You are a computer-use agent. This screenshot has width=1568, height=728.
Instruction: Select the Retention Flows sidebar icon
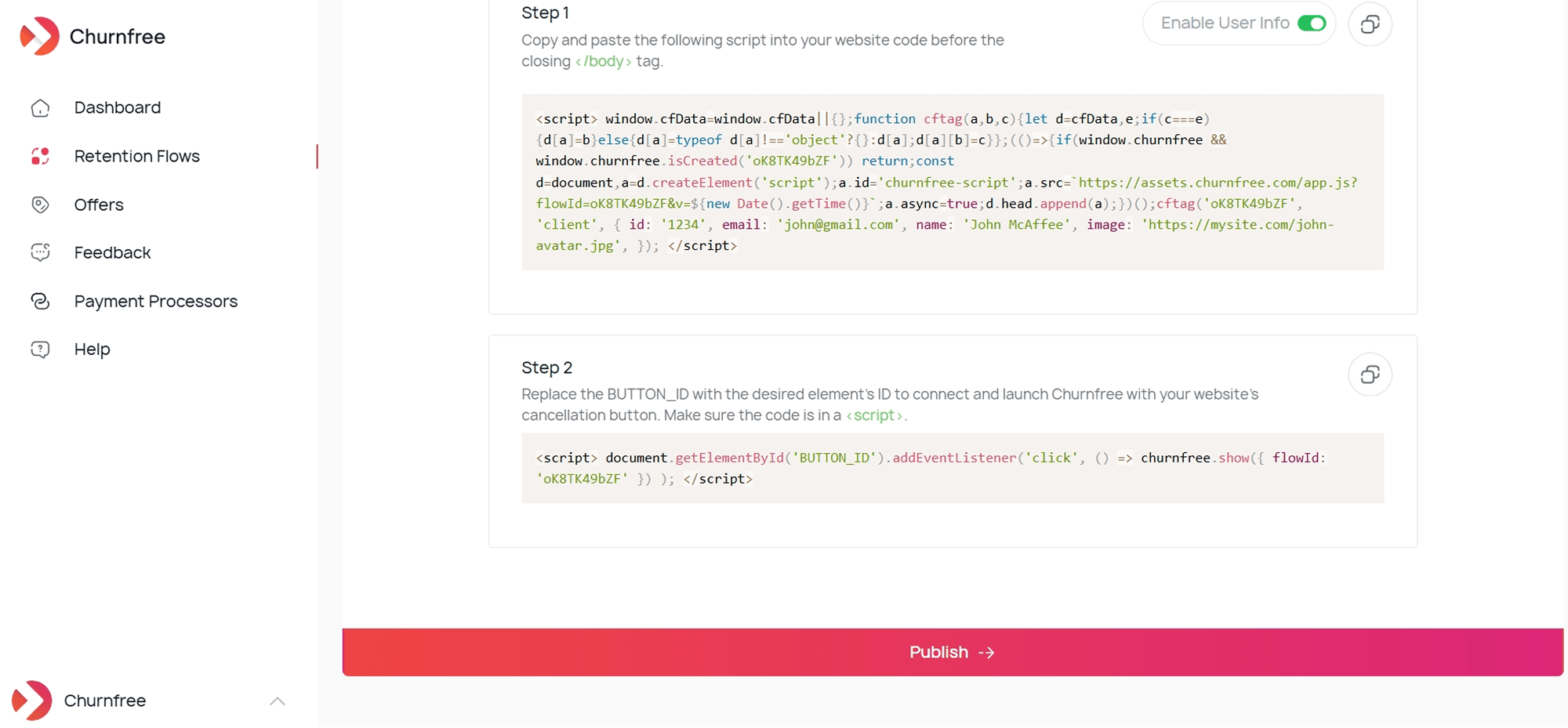click(41, 156)
